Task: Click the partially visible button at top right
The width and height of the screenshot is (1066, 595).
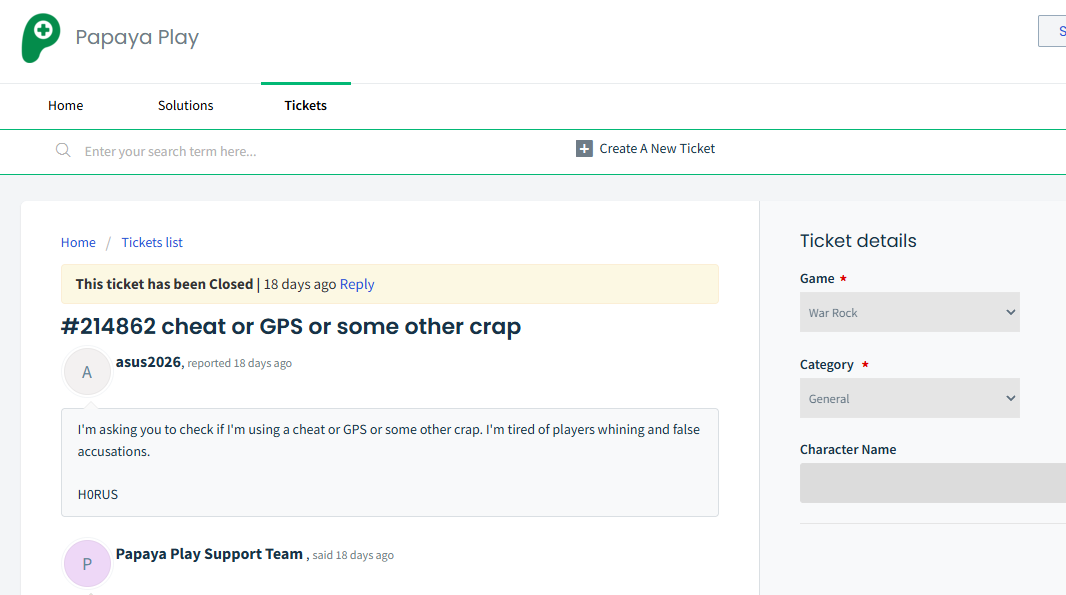Action: (1052, 31)
